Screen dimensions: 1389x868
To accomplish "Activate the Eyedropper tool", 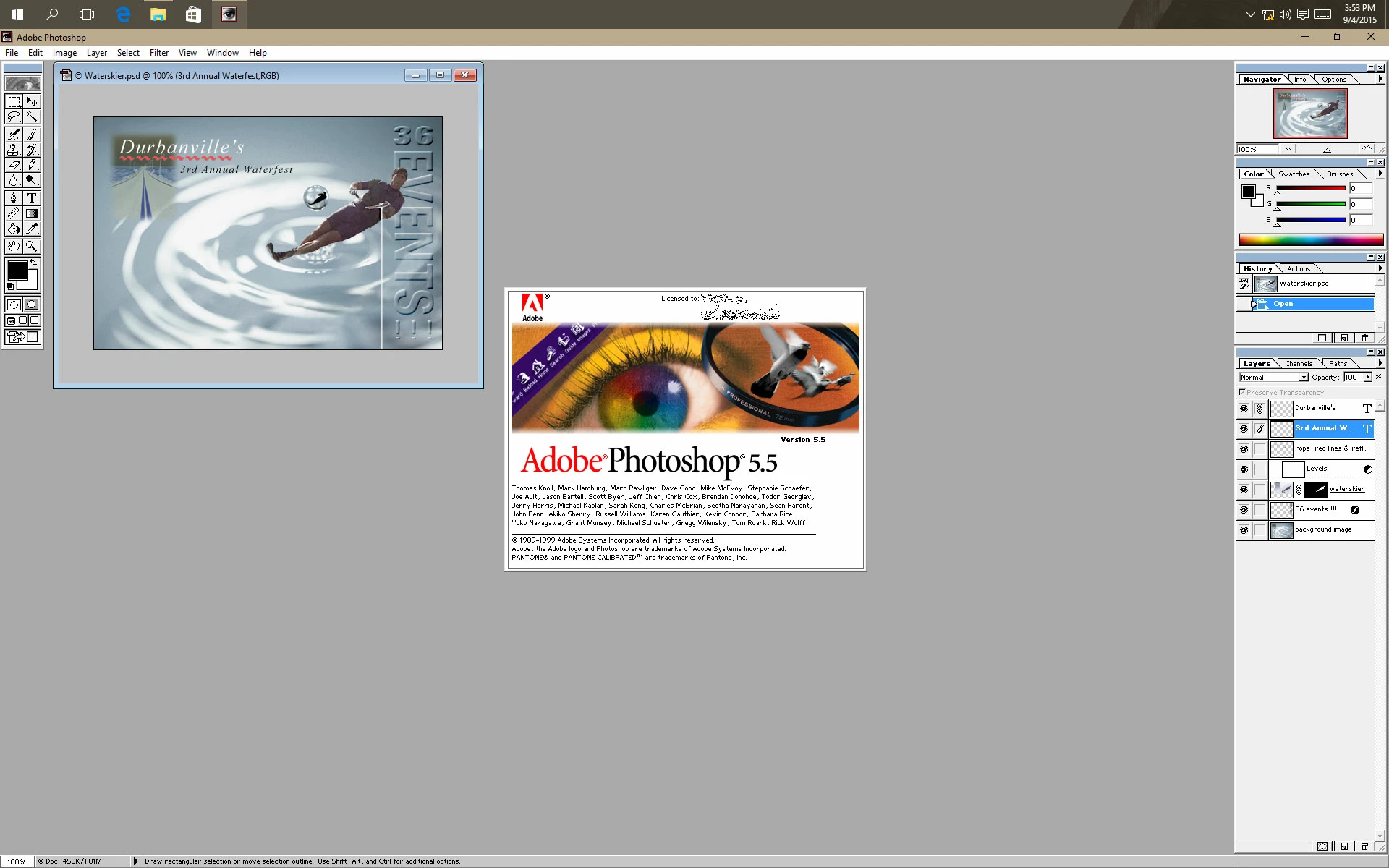I will click(x=32, y=229).
